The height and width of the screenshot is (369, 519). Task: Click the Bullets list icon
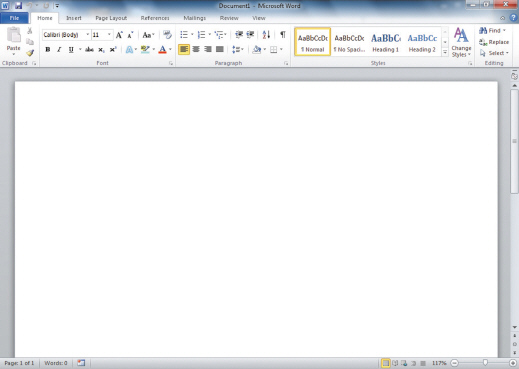pos(184,34)
